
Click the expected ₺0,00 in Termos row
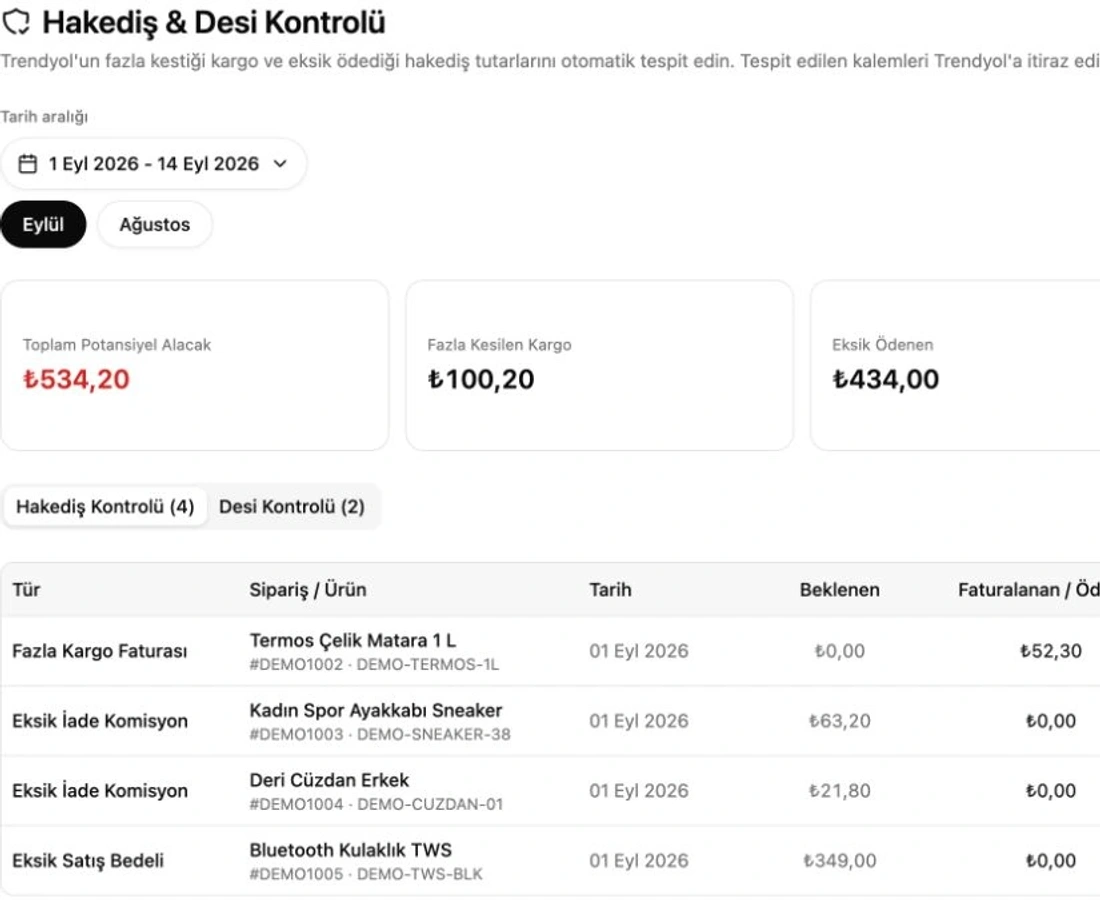click(840, 651)
